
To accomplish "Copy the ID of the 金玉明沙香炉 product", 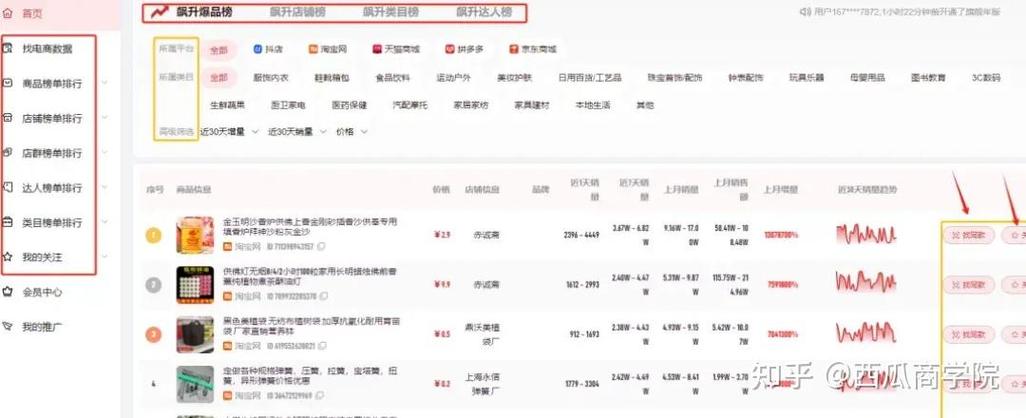I will (x=321, y=247).
